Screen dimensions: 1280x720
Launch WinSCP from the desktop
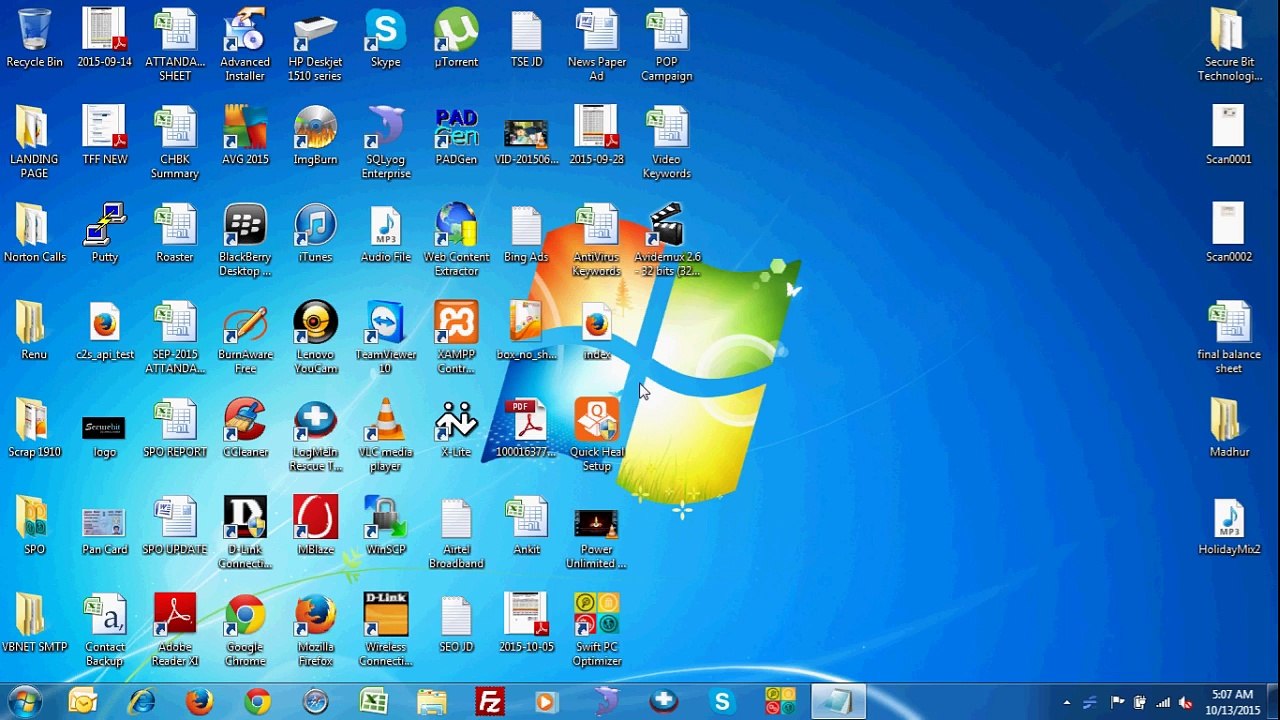coord(385,525)
